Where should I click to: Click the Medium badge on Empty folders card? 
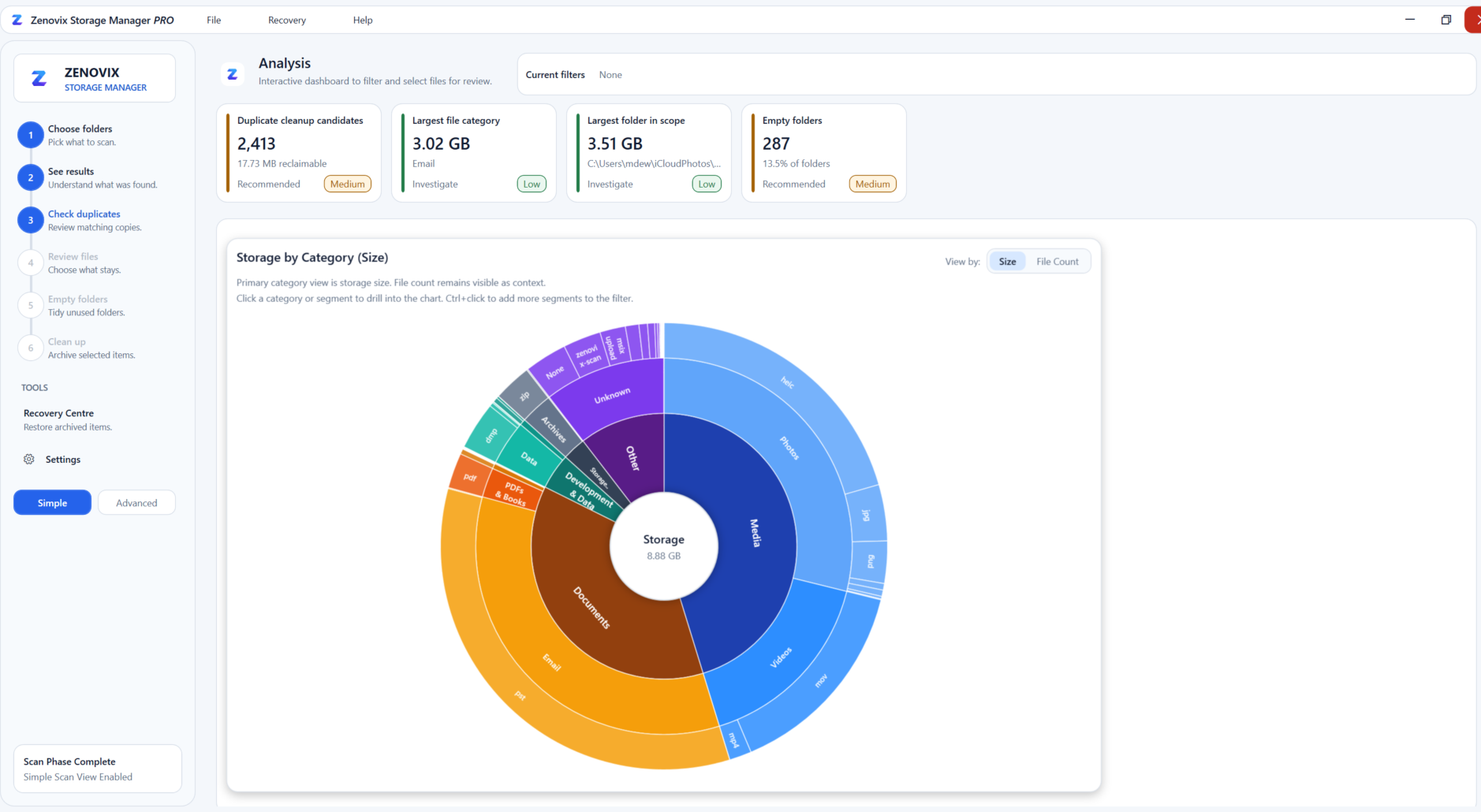873,184
